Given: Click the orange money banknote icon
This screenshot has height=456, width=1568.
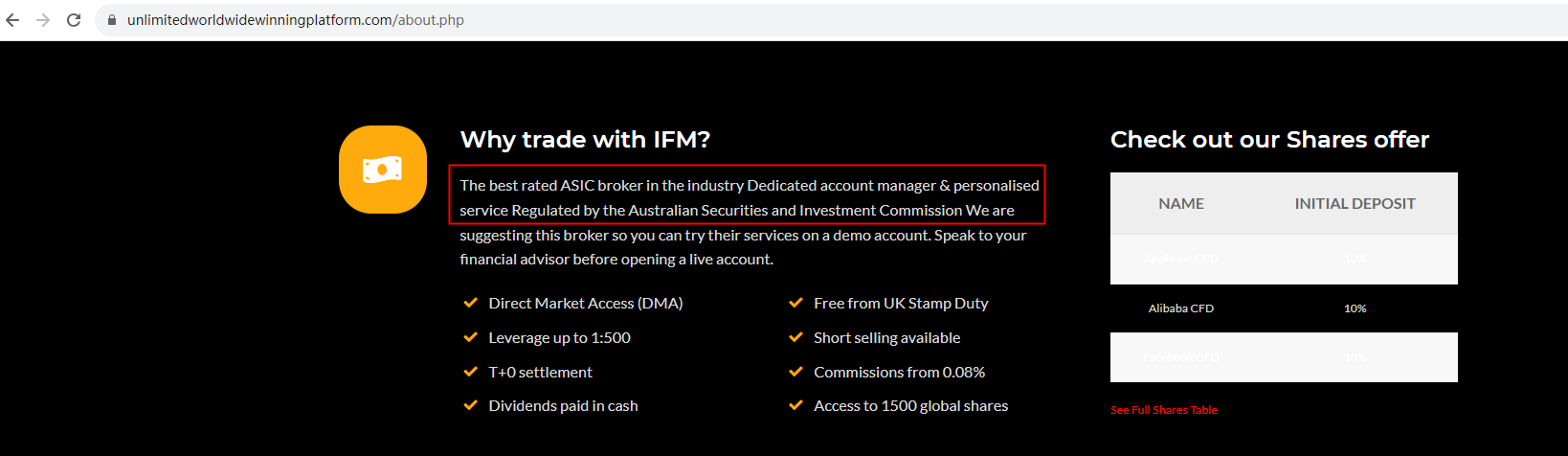Looking at the screenshot, I should [383, 170].
